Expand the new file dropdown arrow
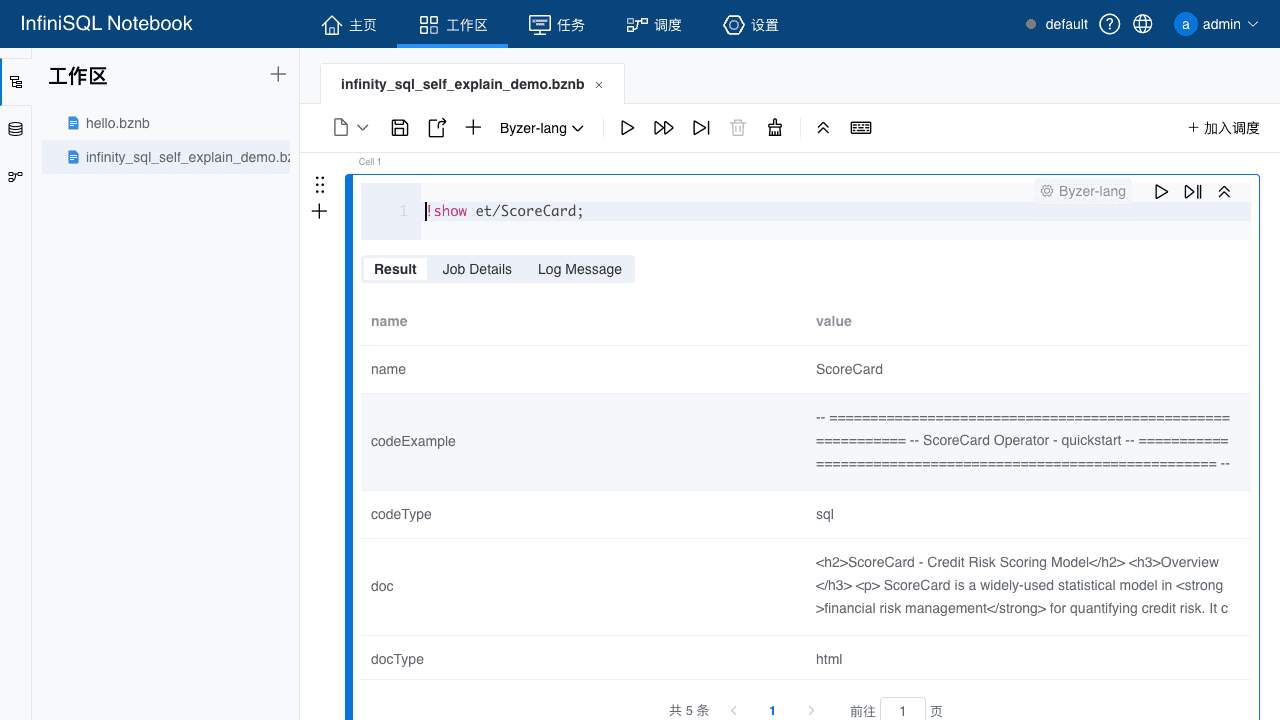Image resolution: width=1280 pixels, height=720 pixels. point(363,128)
